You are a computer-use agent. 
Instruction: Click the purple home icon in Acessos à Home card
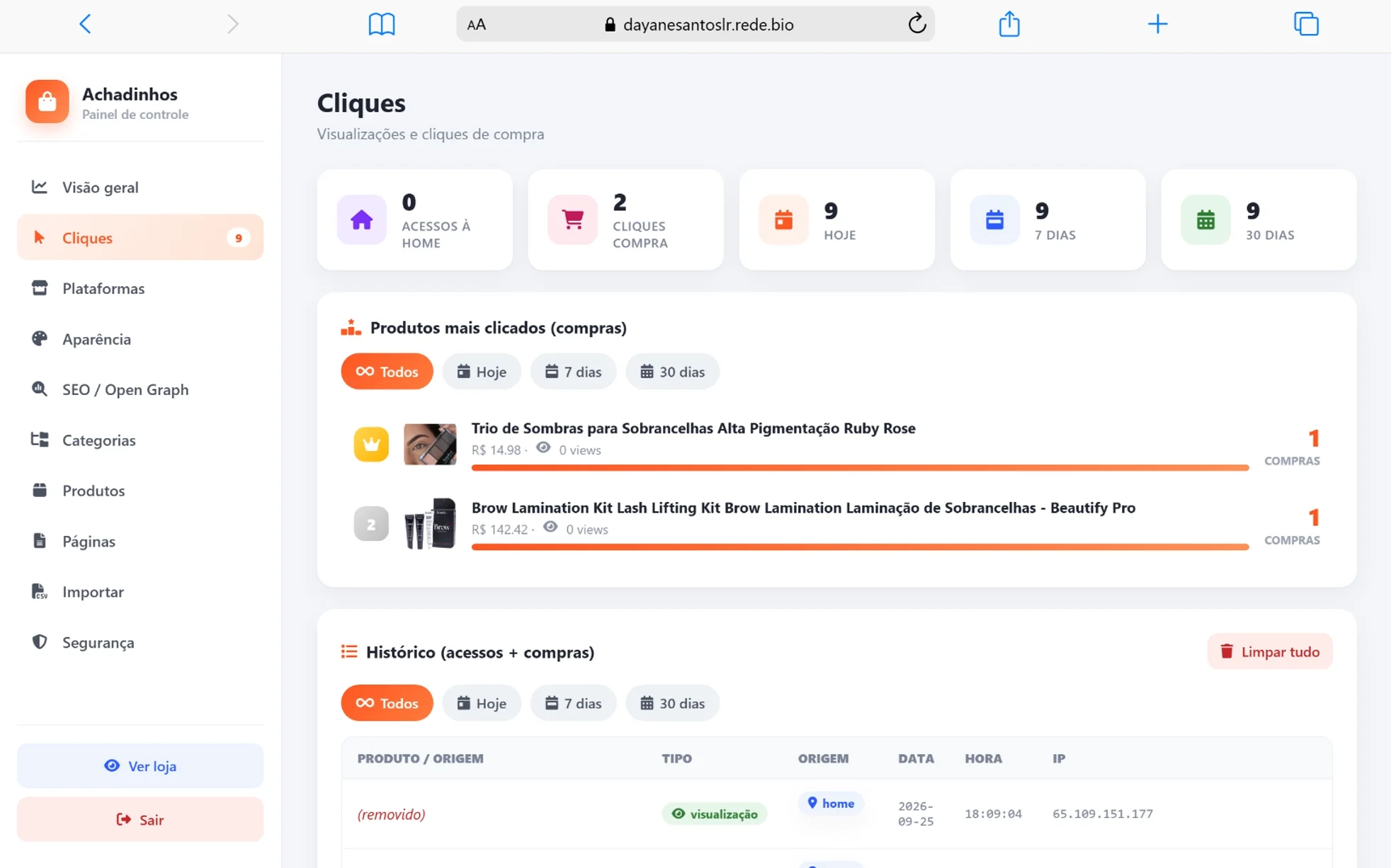362,219
